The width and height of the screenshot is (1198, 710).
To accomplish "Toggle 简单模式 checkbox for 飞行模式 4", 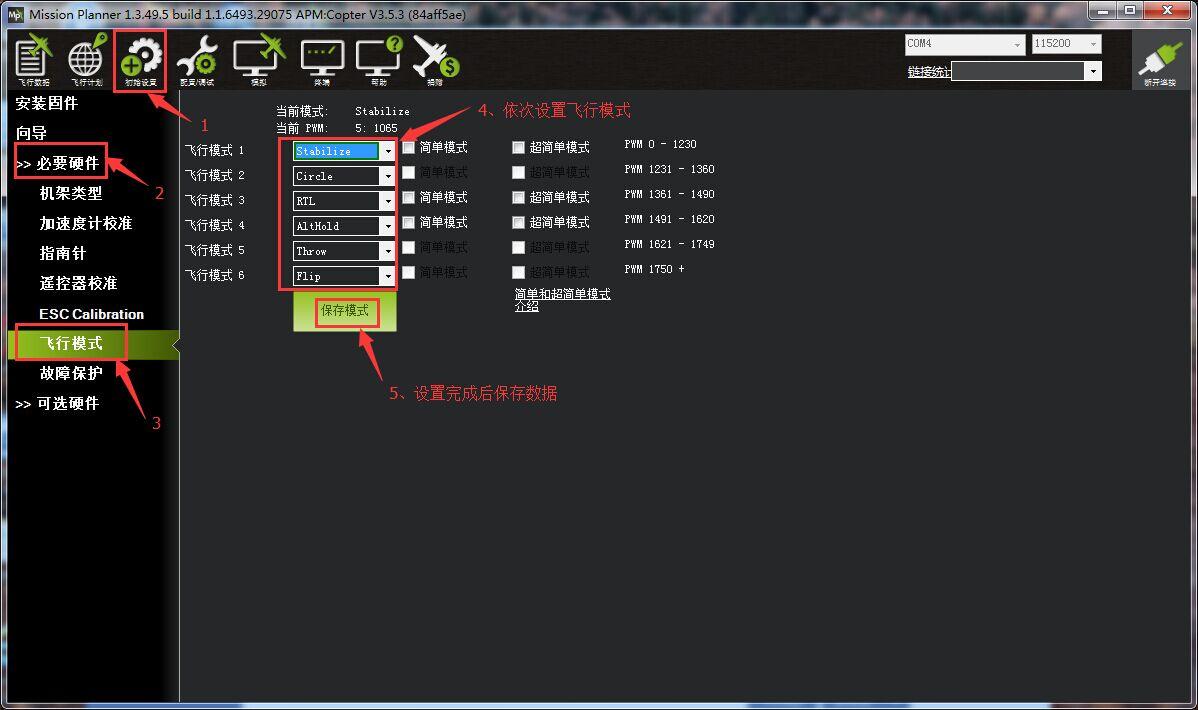I will (x=408, y=222).
